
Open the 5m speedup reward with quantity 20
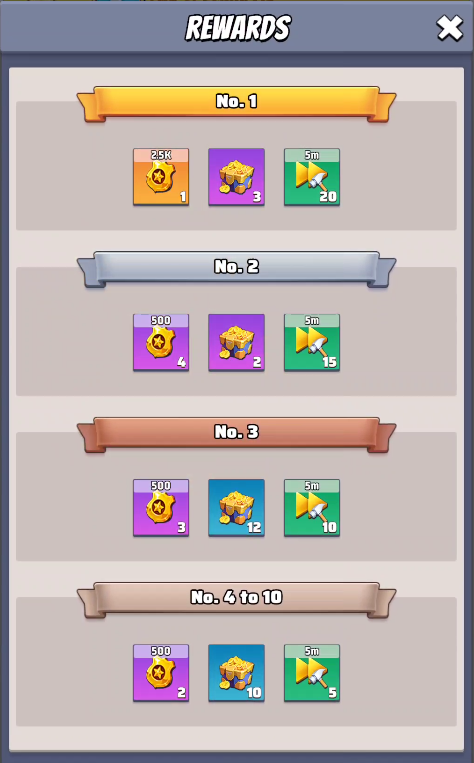click(x=312, y=177)
